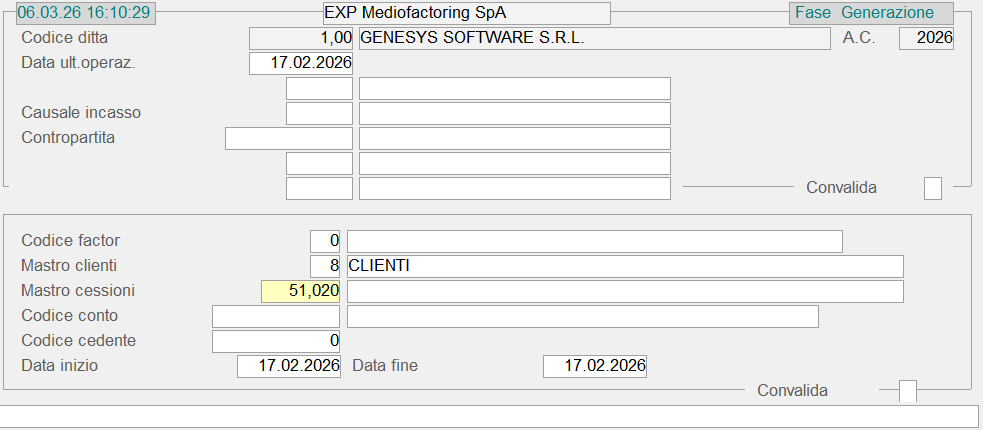Select the Contropartita description field
The image size is (983, 430).
click(x=514, y=139)
